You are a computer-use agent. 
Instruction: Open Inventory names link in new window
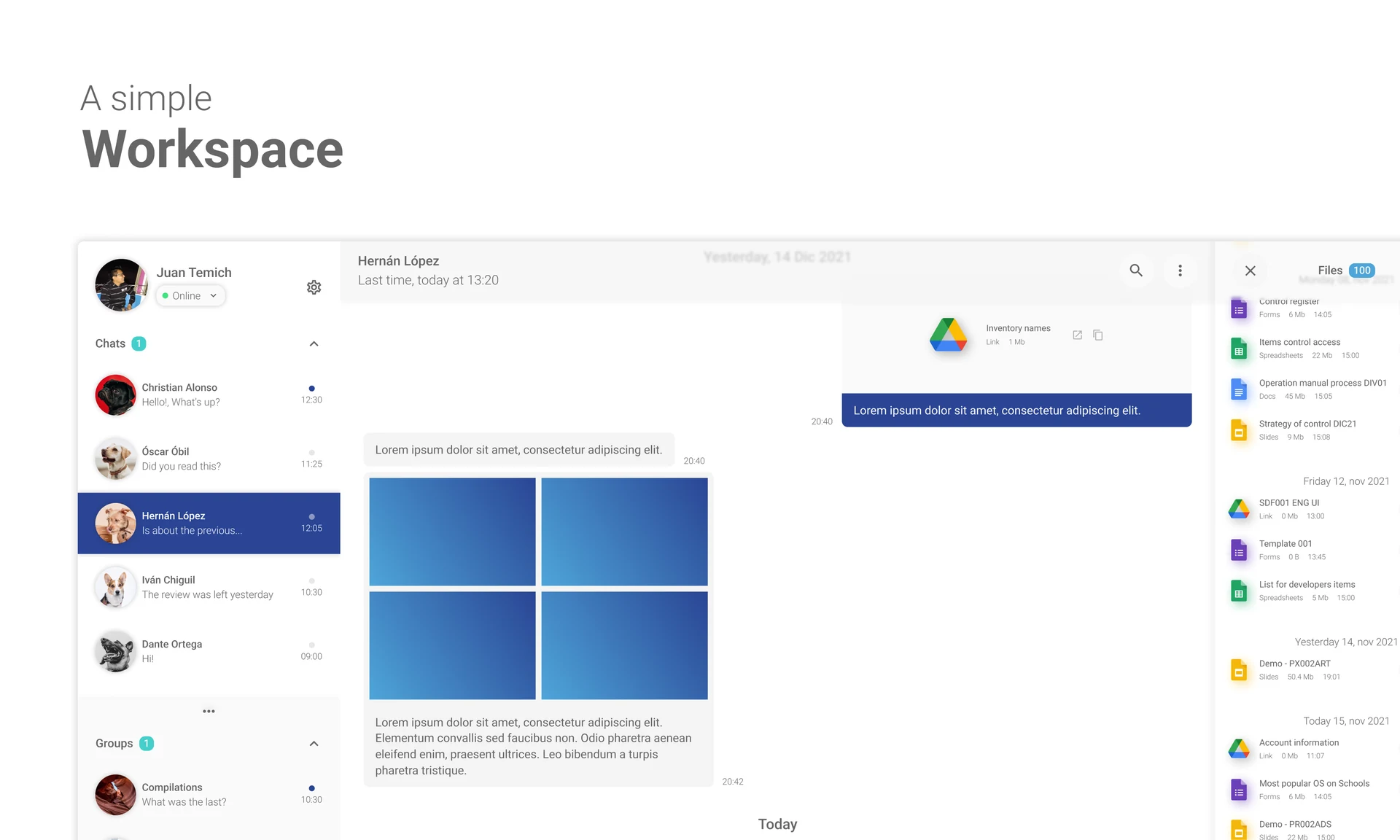(1077, 335)
